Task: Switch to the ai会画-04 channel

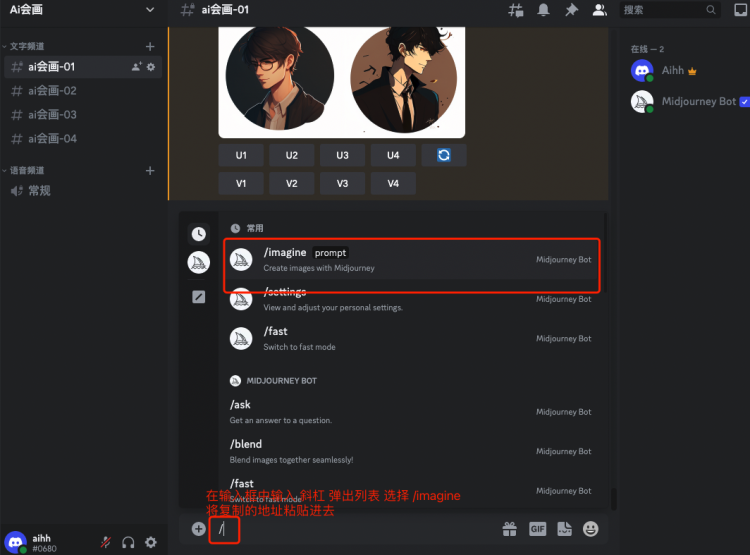Action: click(83, 139)
